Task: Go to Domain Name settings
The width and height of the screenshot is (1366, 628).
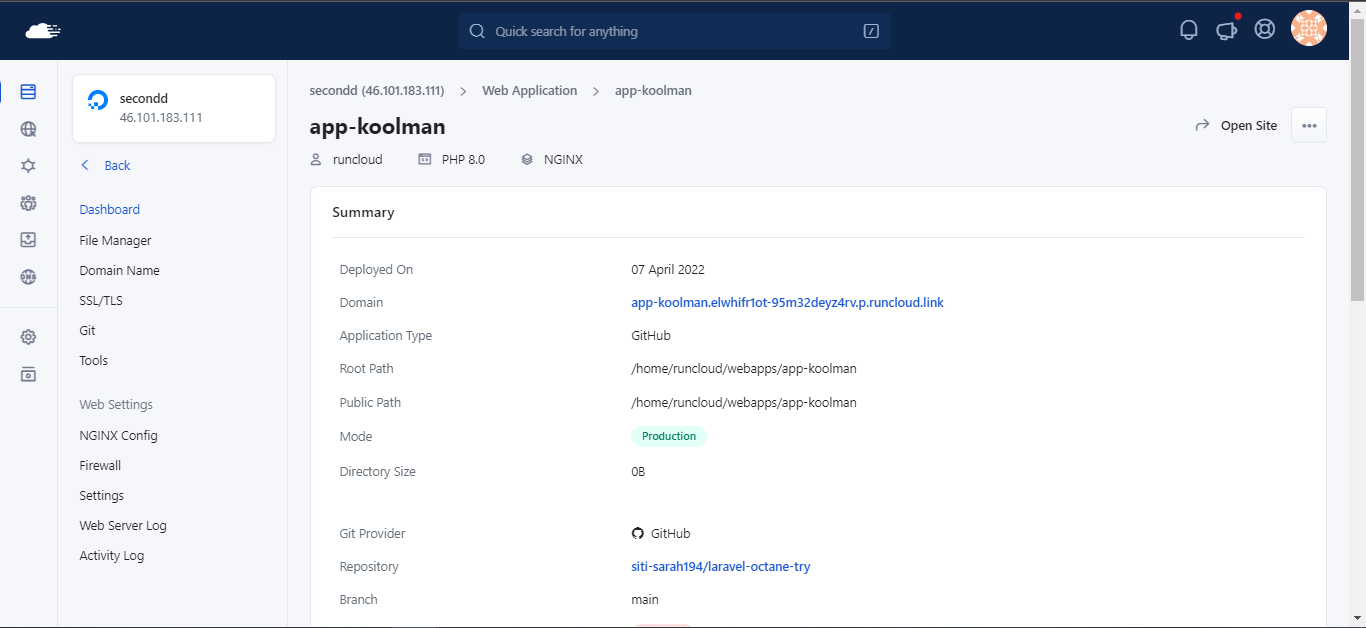Action: tap(119, 271)
